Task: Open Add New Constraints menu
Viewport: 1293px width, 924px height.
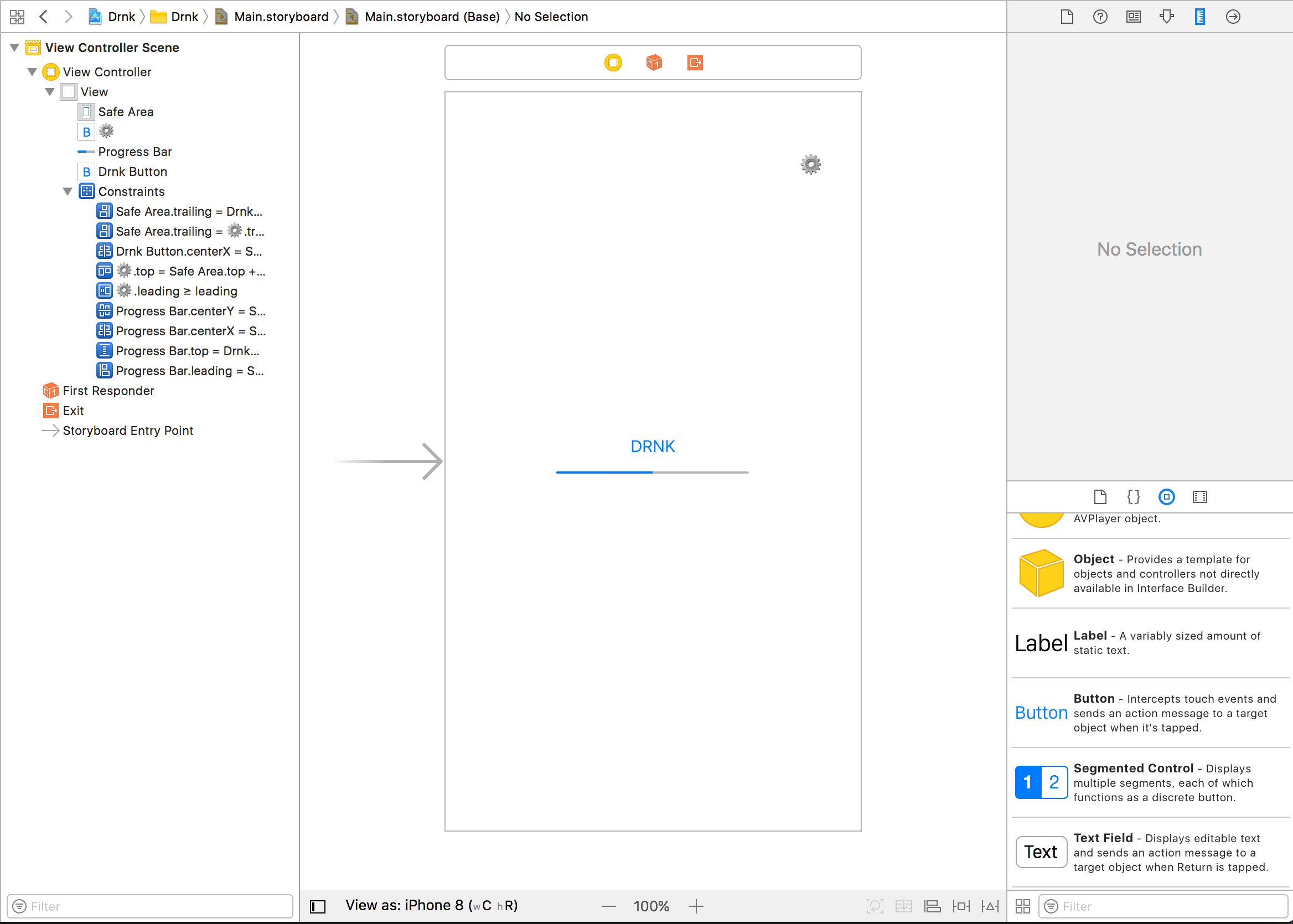Action: tap(961, 906)
